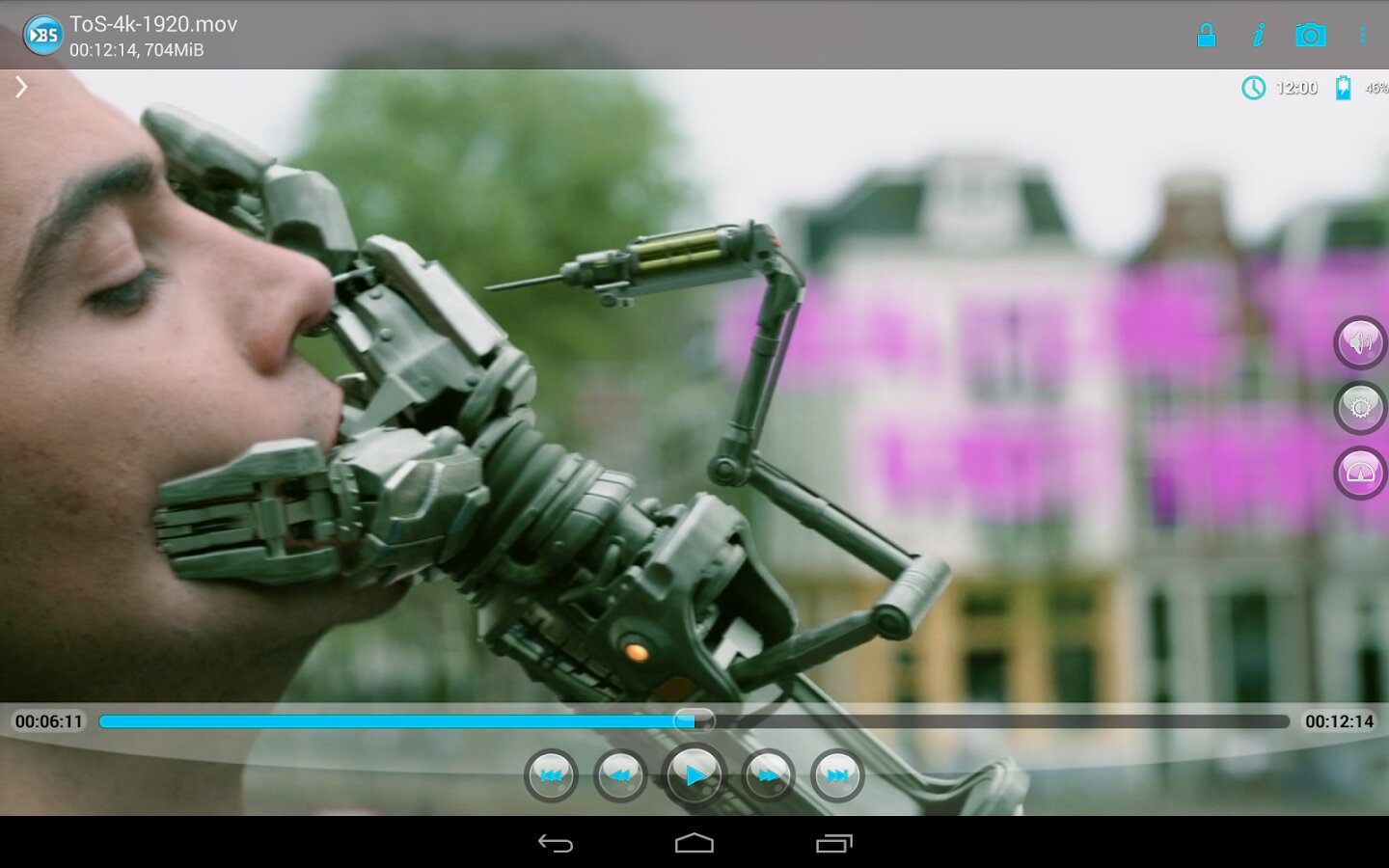Expand the side panel with the chevron arrow
Screen dimensions: 1389x868
[21, 88]
